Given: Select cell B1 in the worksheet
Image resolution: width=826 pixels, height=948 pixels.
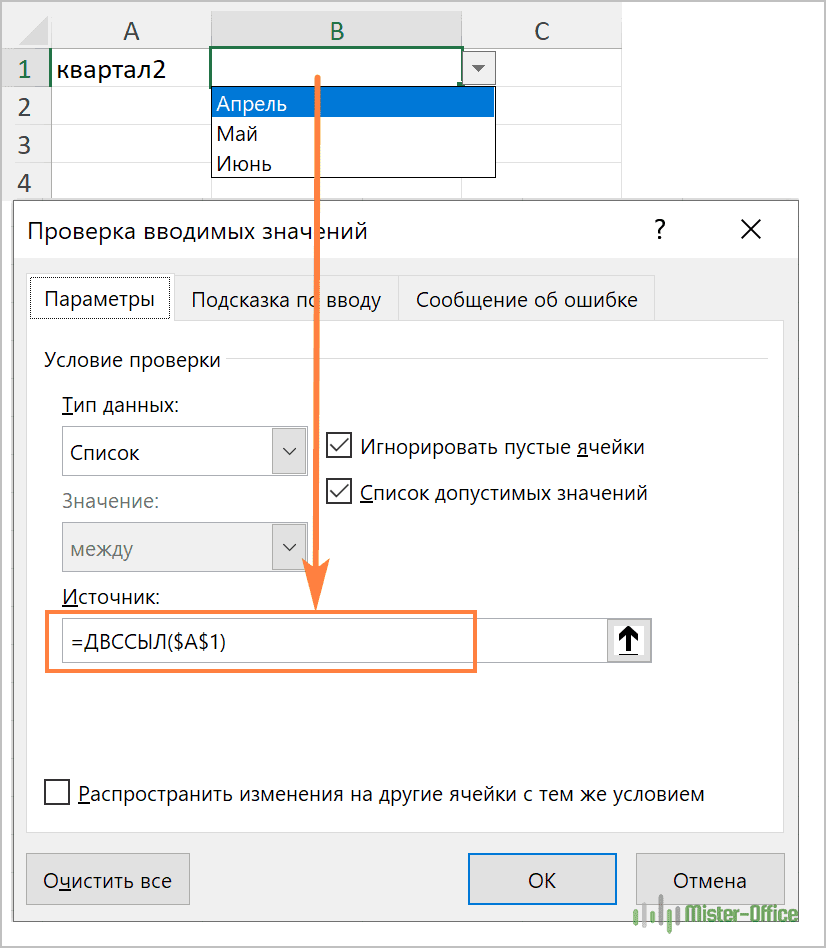Looking at the screenshot, I should (x=336, y=68).
